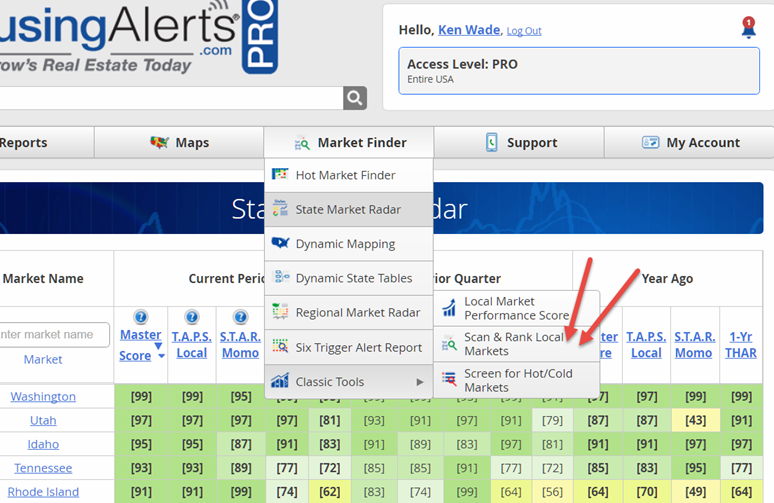Click the Six Trigger Alert Report icon
This screenshot has height=503, width=774.
coord(280,346)
